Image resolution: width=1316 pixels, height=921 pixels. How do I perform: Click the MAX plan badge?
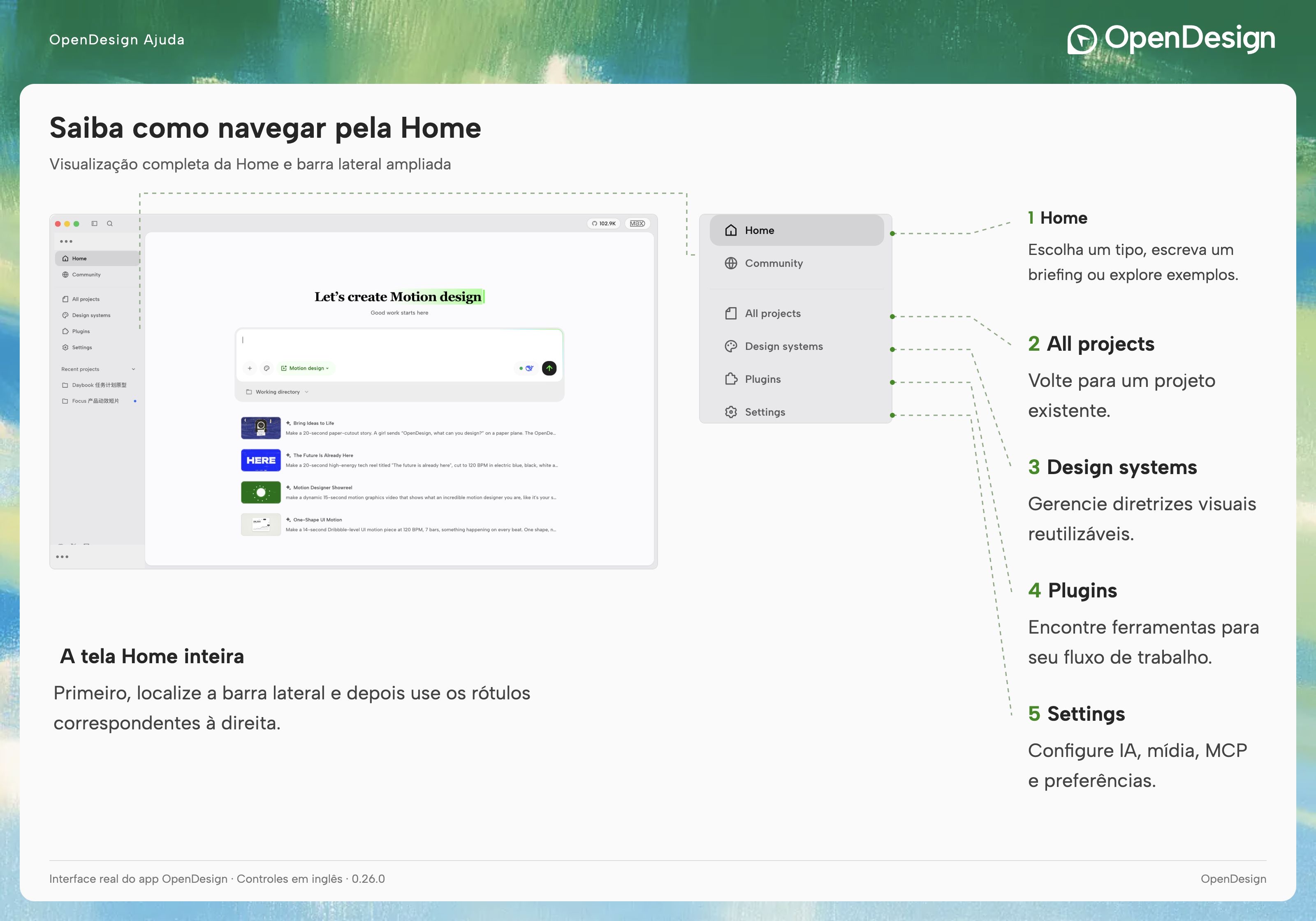(x=637, y=224)
